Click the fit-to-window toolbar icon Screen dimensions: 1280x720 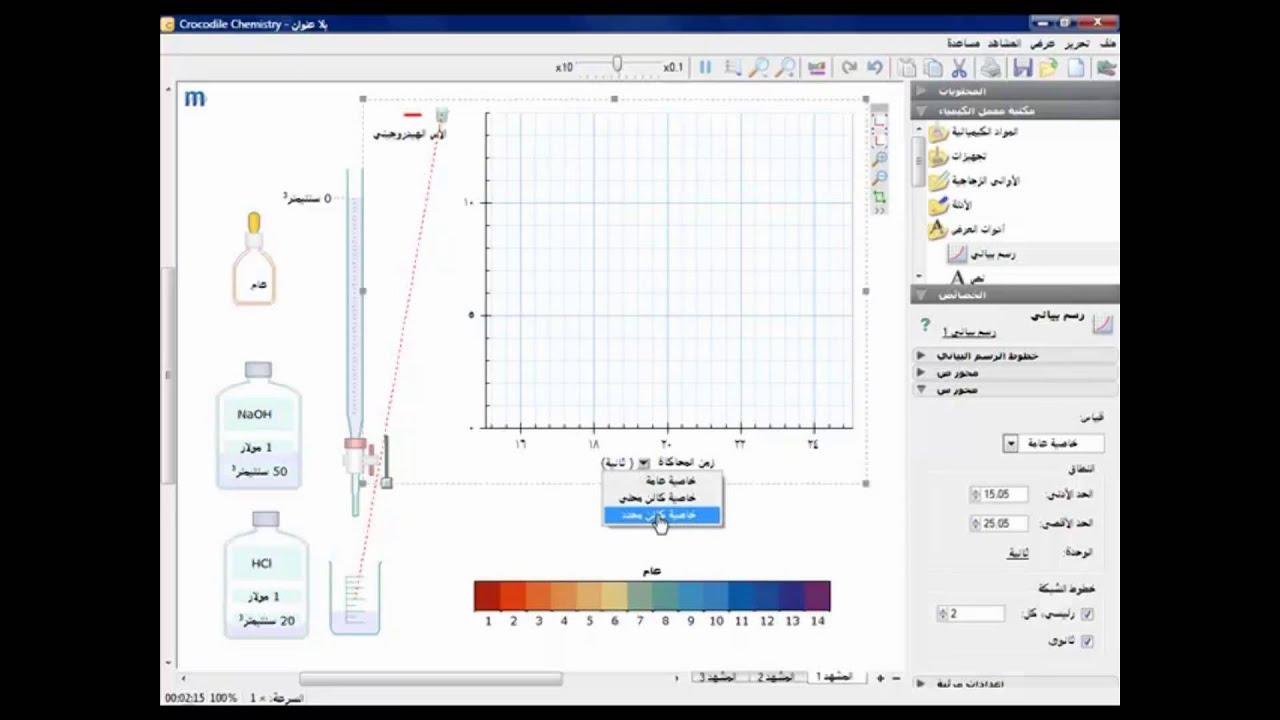(733, 68)
